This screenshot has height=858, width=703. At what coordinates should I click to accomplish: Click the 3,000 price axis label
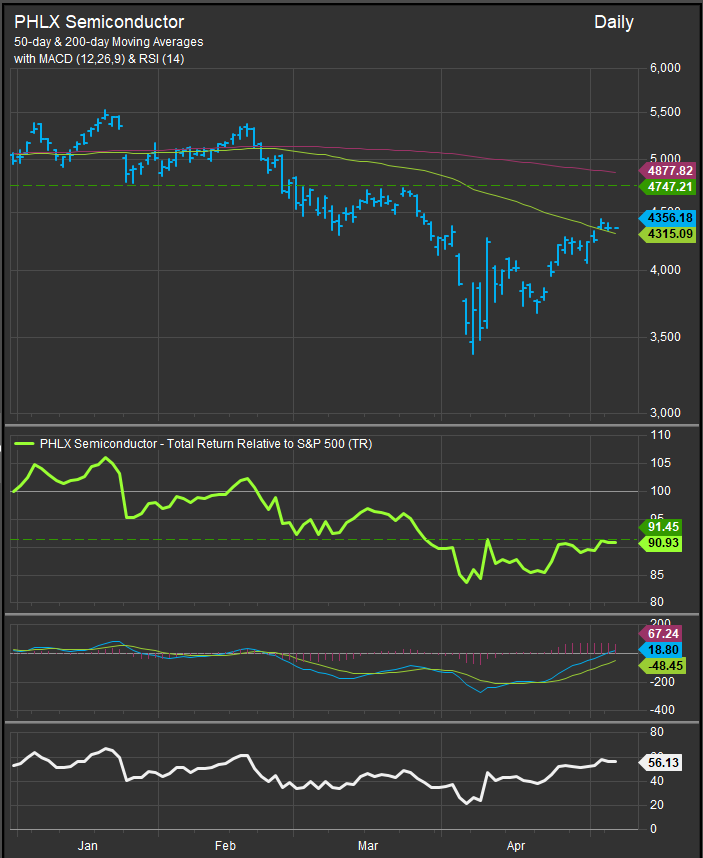(x=665, y=413)
